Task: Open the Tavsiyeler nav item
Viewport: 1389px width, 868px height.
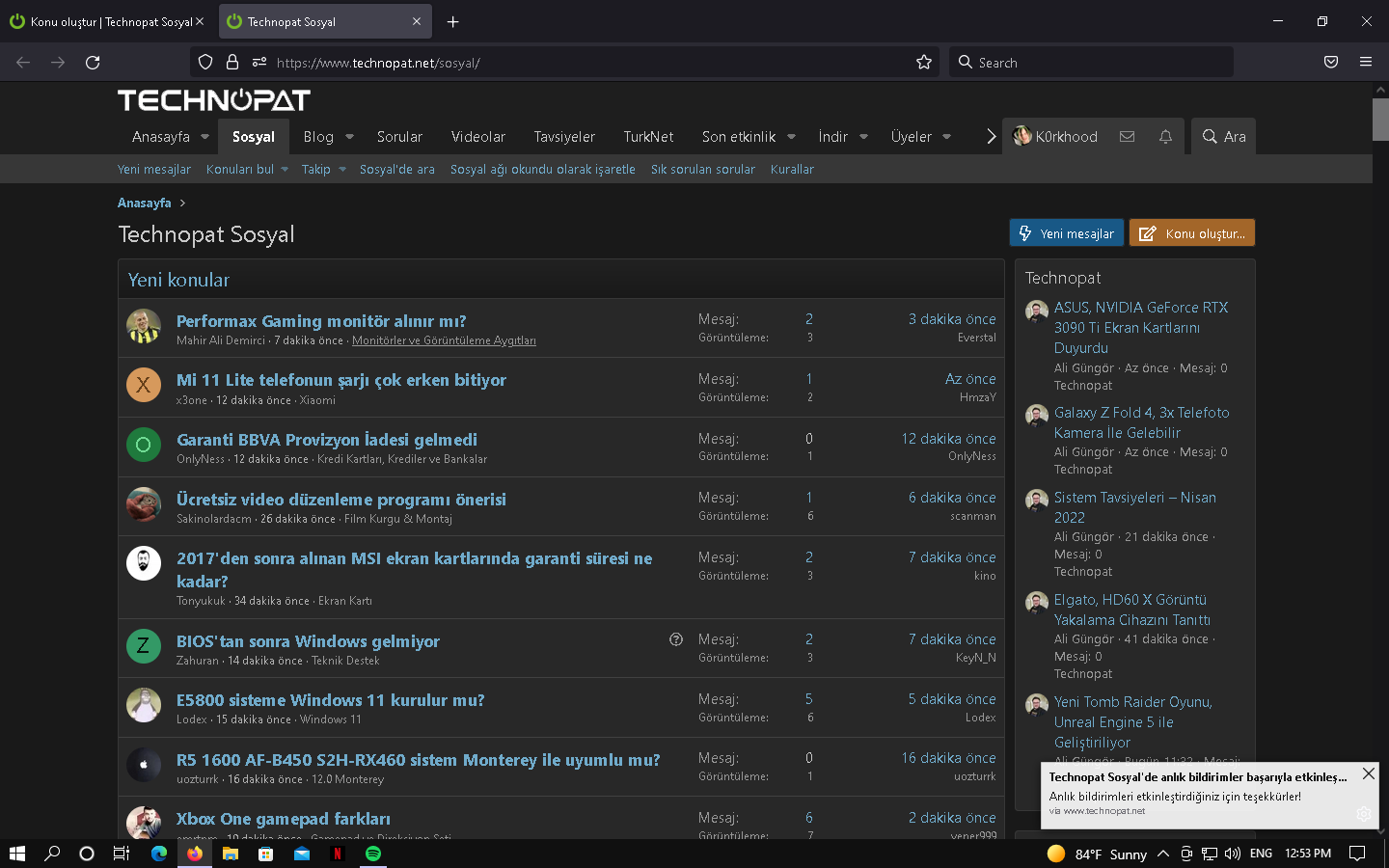Action: click(564, 137)
